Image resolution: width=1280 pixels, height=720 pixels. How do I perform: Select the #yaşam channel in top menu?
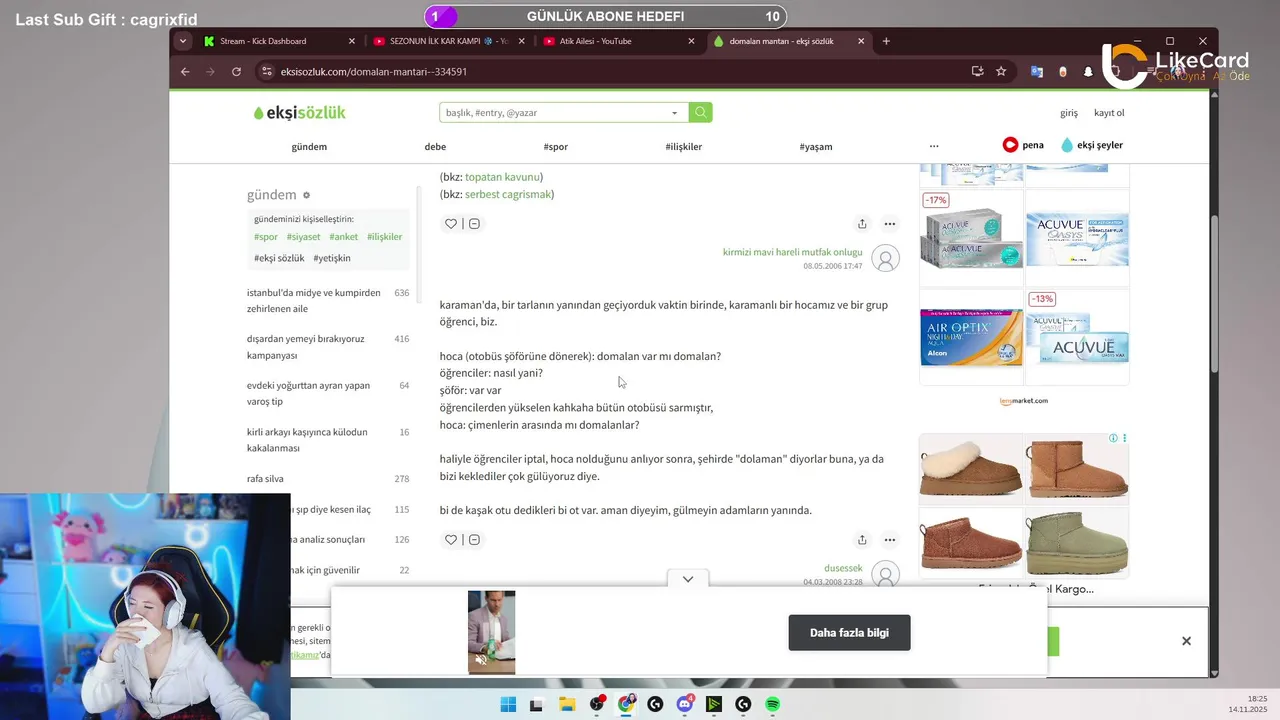click(x=816, y=147)
